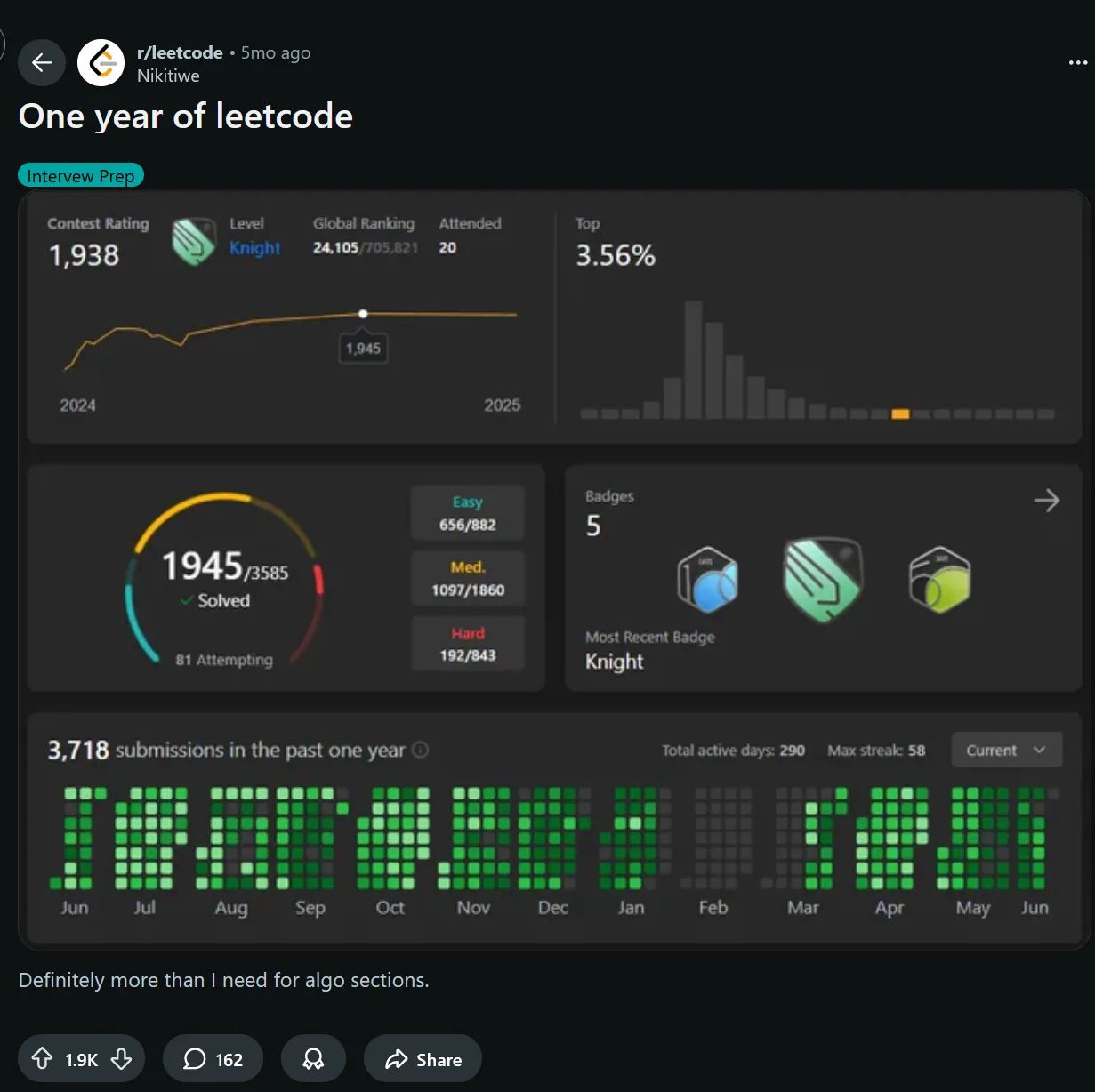The height and width of the screenshot is (1092, 1095).
Task: Select the Med. 1097/1860 box
Action: click(468, 579)
